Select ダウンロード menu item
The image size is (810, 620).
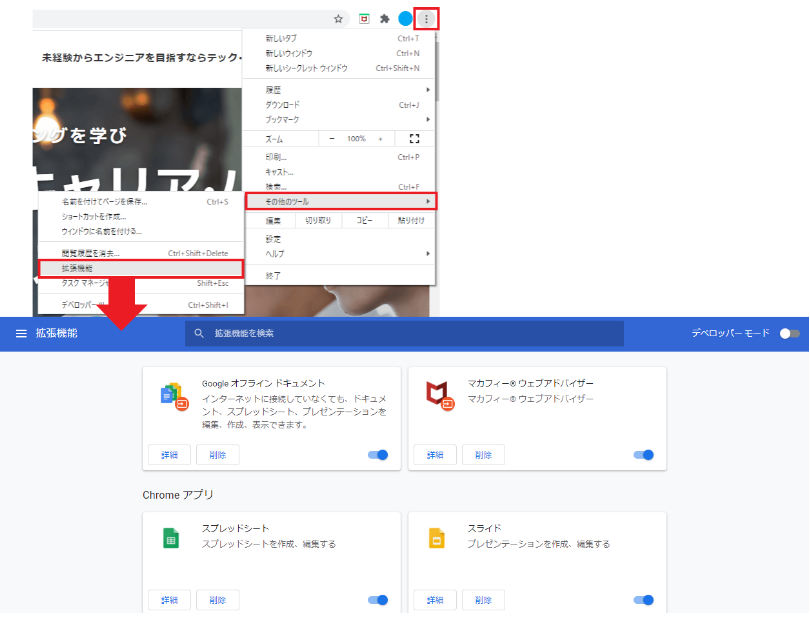[339, 105]
